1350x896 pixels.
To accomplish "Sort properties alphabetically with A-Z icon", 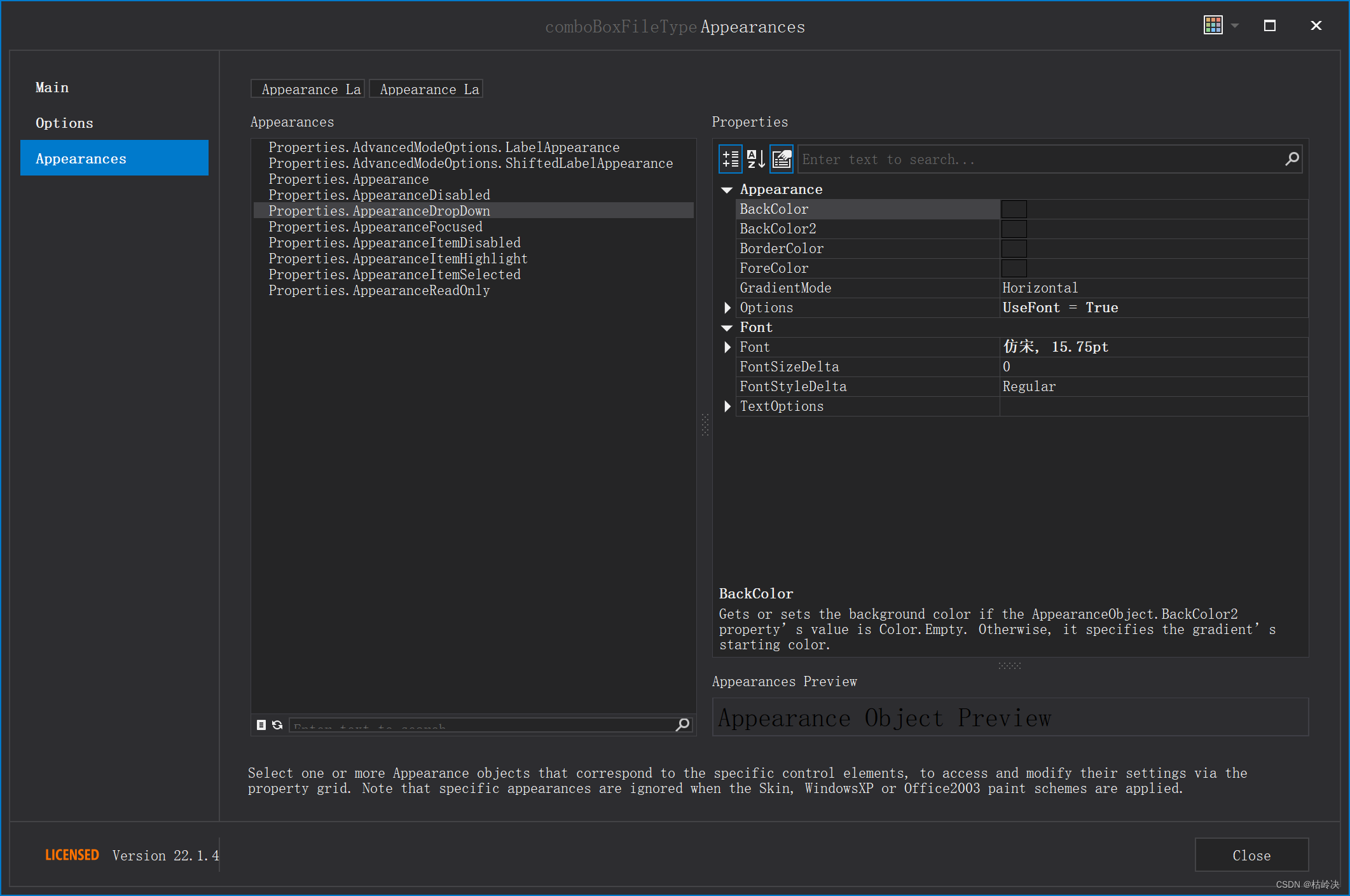I will click(x=756, y=159).
